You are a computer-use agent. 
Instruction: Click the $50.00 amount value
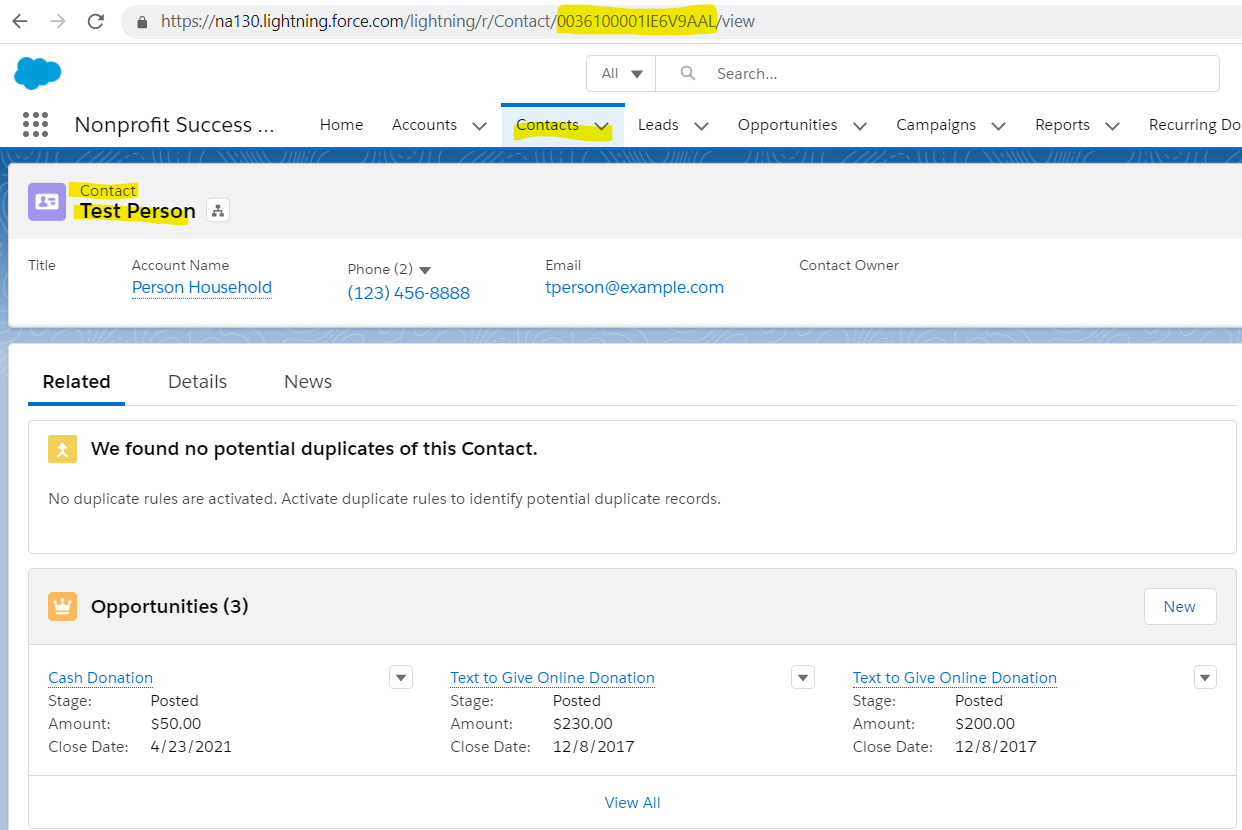pos(176,724)
